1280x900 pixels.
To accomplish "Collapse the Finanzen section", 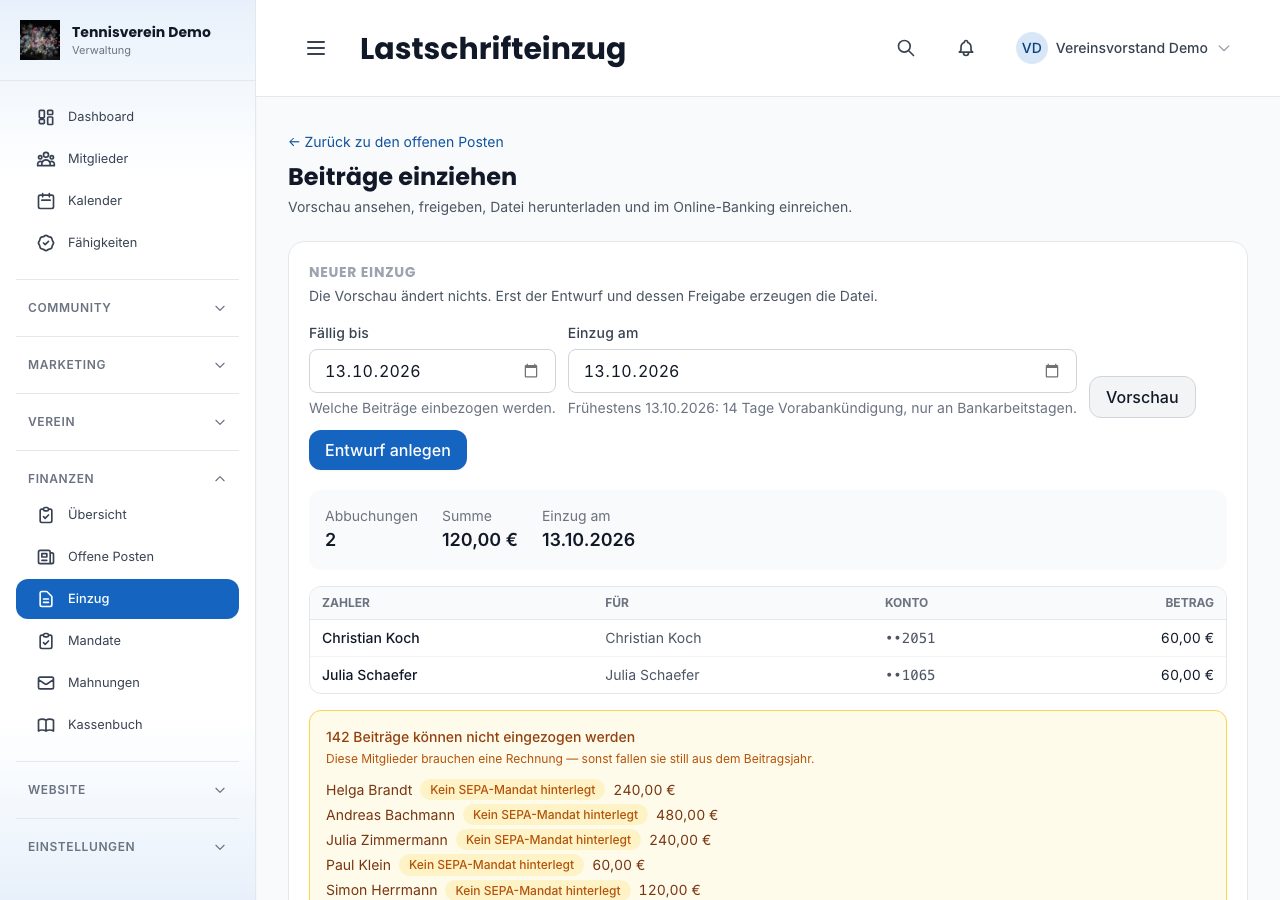I will coord(127,479).
